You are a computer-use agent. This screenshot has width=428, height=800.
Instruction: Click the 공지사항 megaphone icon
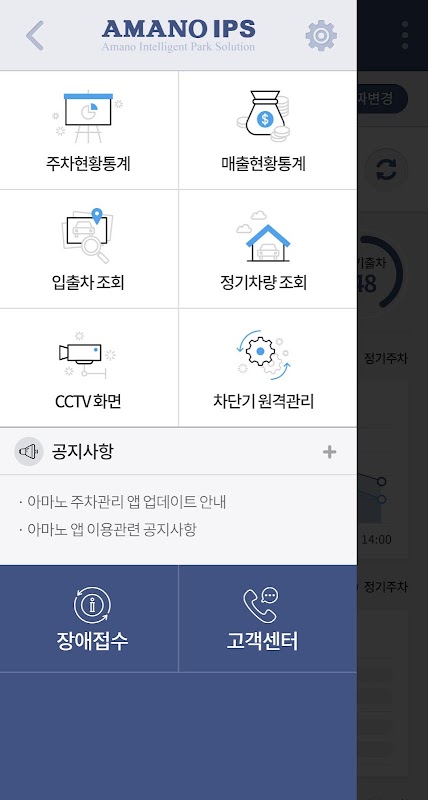pyautogui.click(x=29, y=452)
